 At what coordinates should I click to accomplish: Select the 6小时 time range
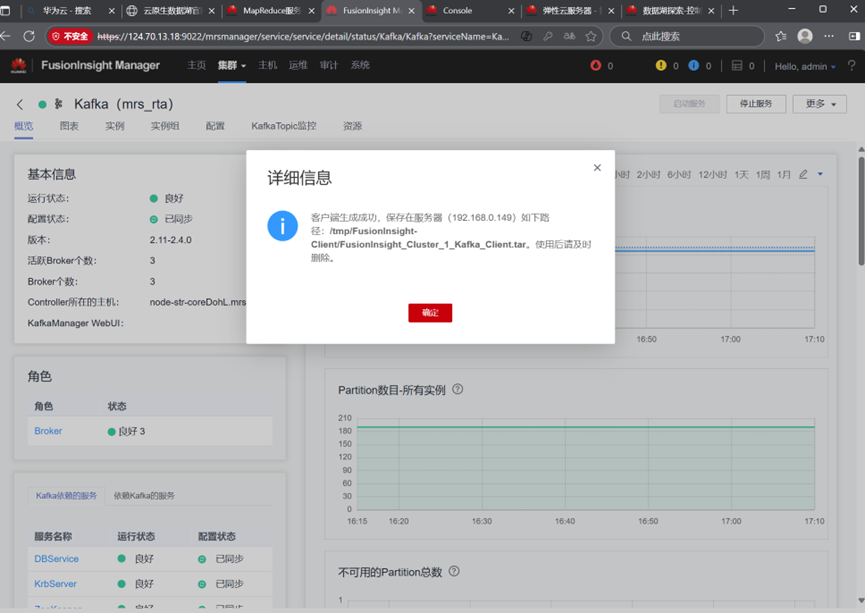[x=679, y=174]
